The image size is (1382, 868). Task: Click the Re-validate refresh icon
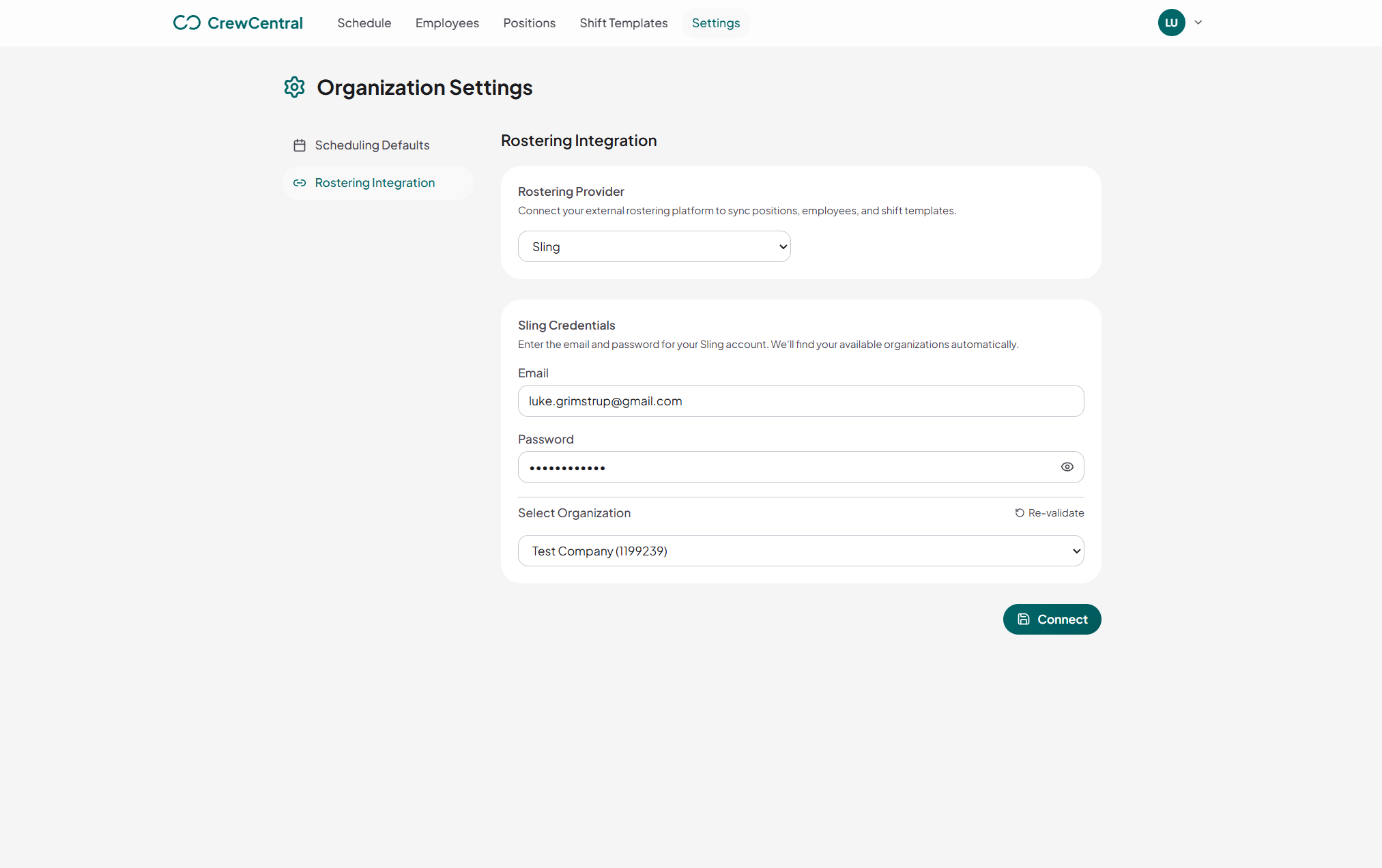pos(1018,512)
